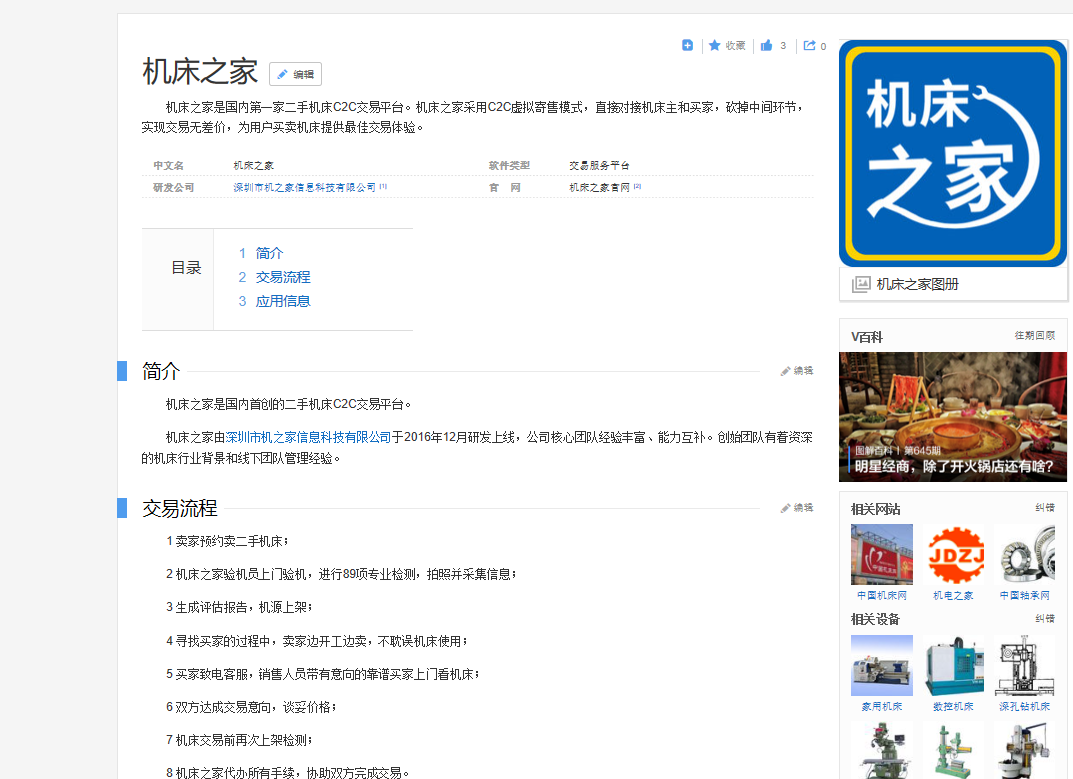The height and width of the screenshot is (779, 1073).
Task: Click the 收藏 label
Action: [735, 45]
